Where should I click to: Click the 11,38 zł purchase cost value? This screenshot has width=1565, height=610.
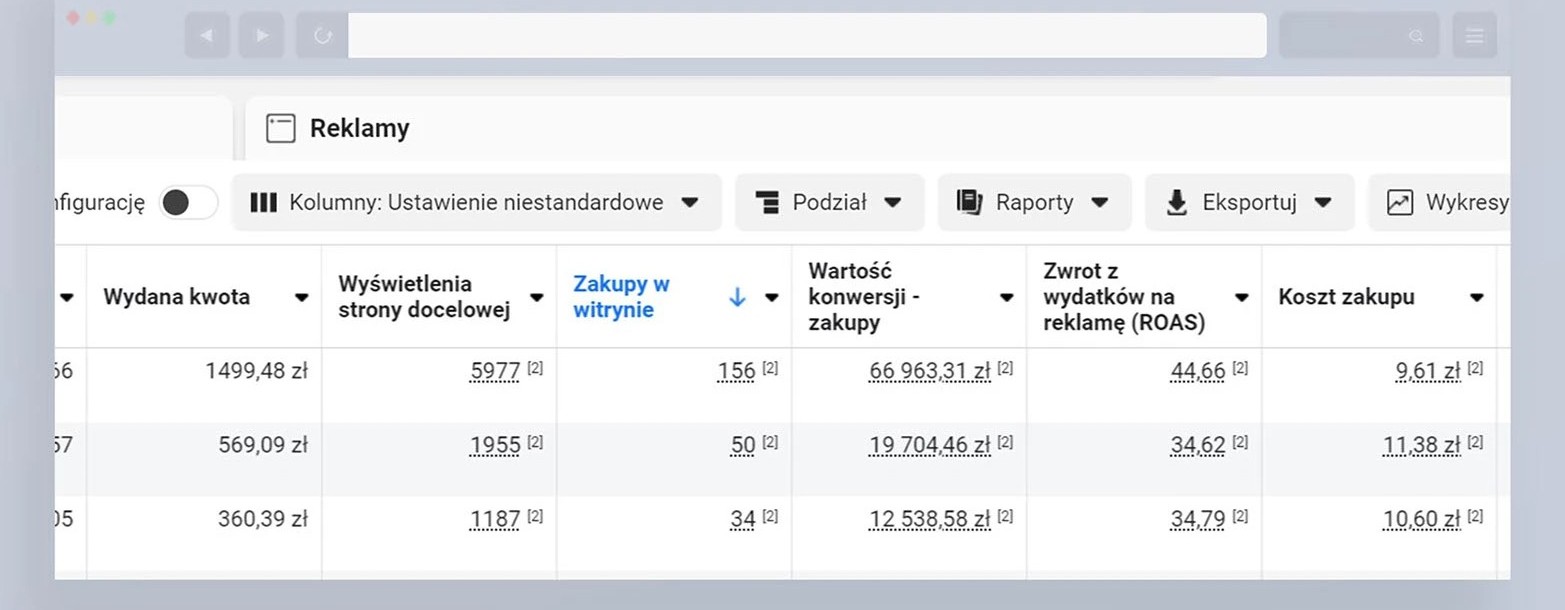1421,445
